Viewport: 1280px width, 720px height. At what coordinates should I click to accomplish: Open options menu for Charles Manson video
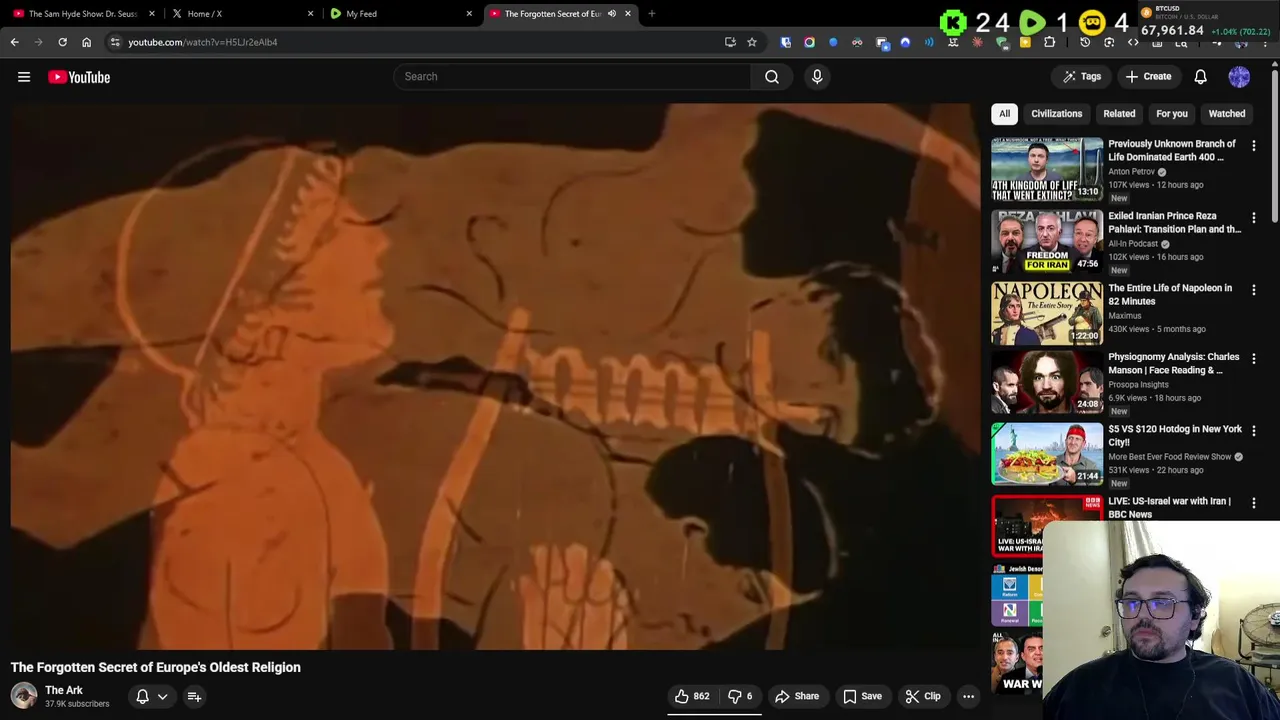[x=1254, y=359]
